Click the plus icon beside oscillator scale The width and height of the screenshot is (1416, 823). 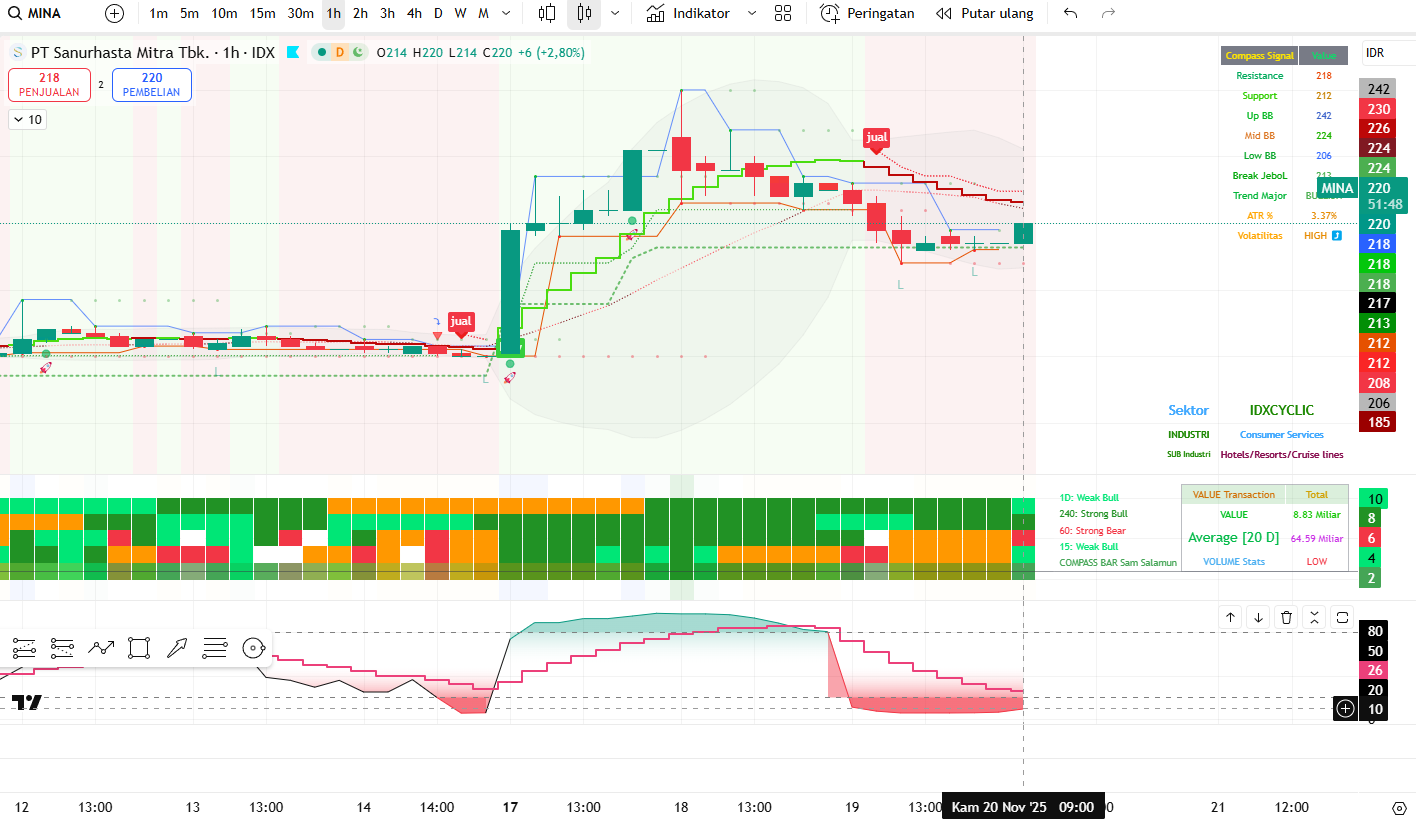1346,709
